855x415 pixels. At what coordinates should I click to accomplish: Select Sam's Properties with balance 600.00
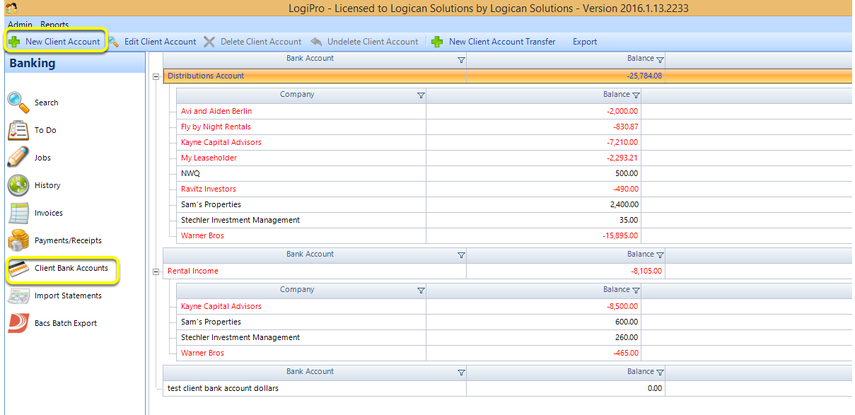[x=515, y=322]
